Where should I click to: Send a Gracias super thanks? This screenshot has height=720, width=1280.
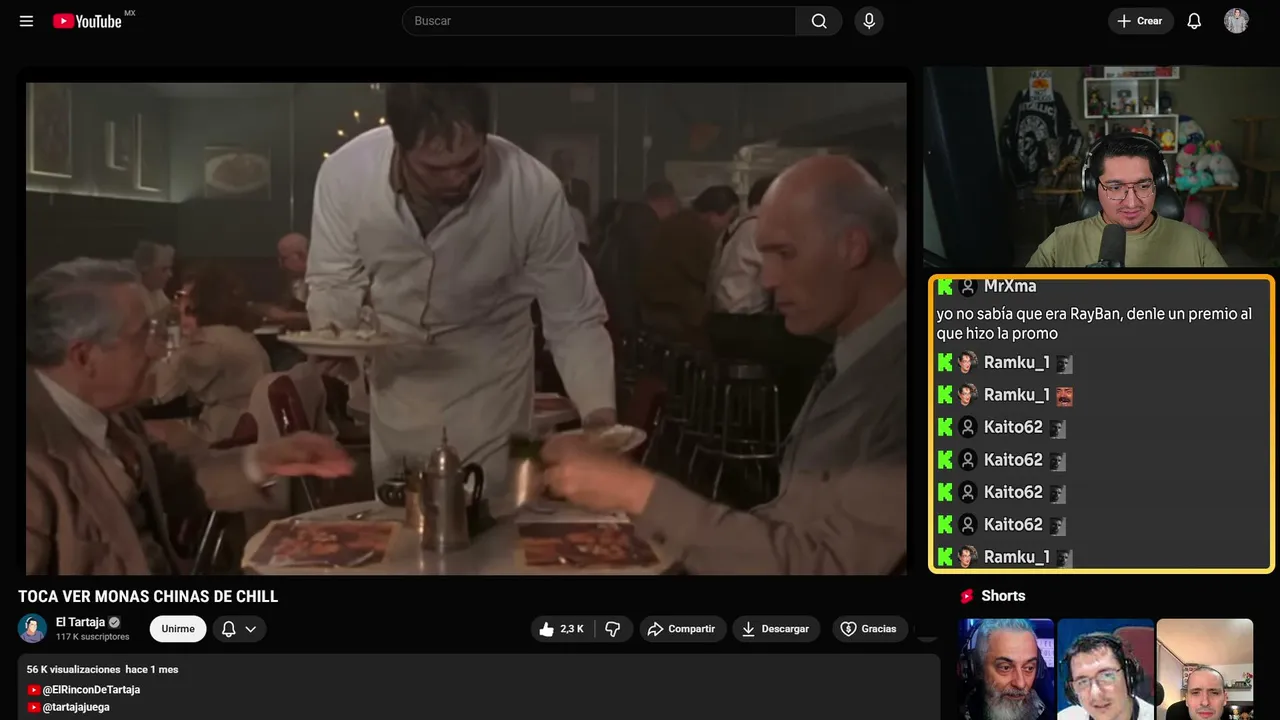(870, 629)
